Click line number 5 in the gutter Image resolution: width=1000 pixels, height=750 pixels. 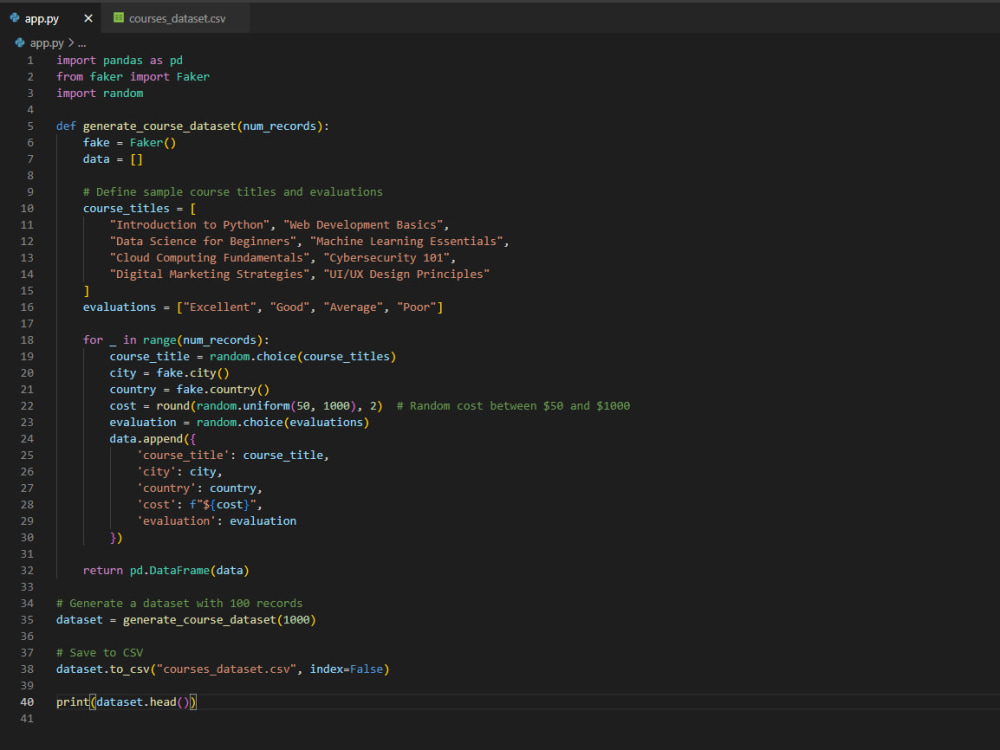tap(30, 126)
